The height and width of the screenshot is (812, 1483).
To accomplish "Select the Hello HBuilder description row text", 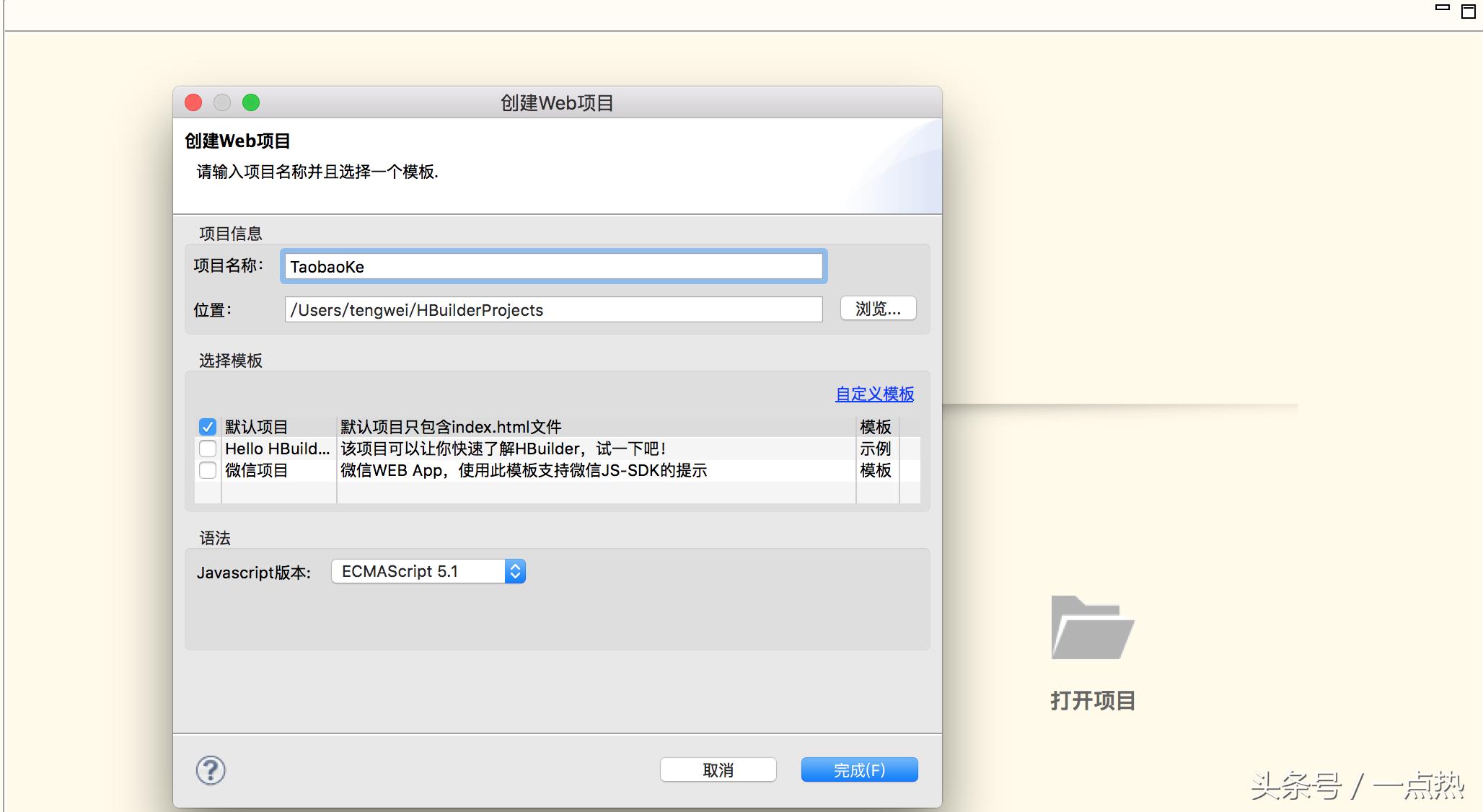I will pyautogui.click(x=503, y=449).
